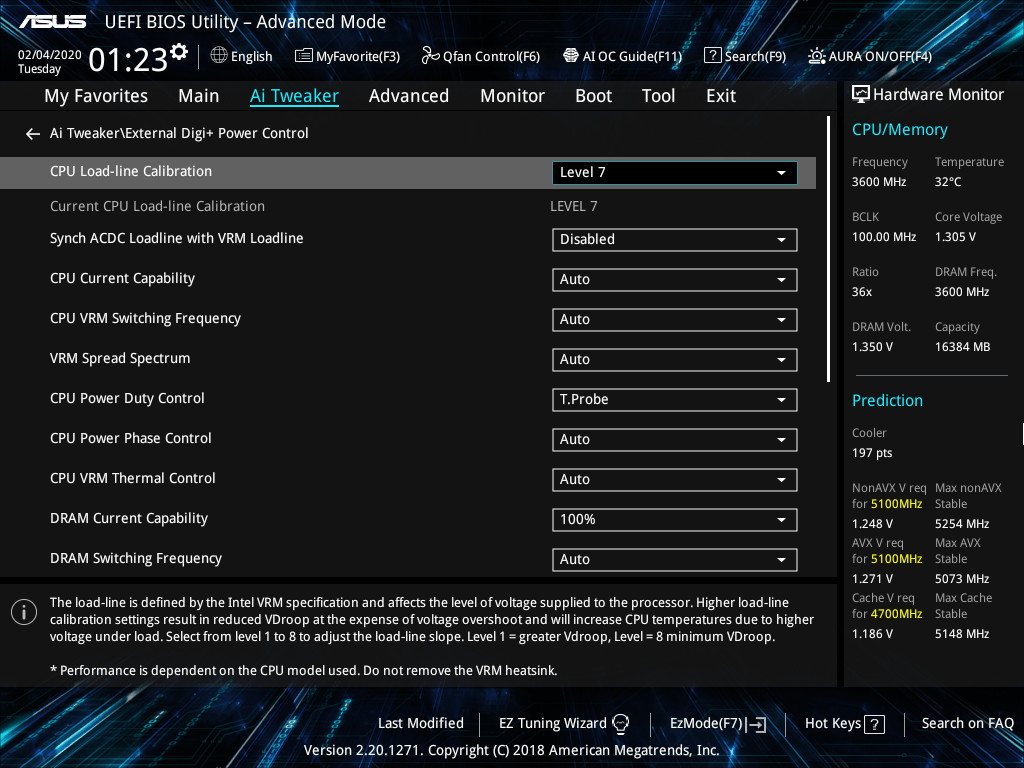Open CPU Load-line Calibration dropdown
The width and height of the screenshot is (1024, 768).
click(x=675, y=172)
